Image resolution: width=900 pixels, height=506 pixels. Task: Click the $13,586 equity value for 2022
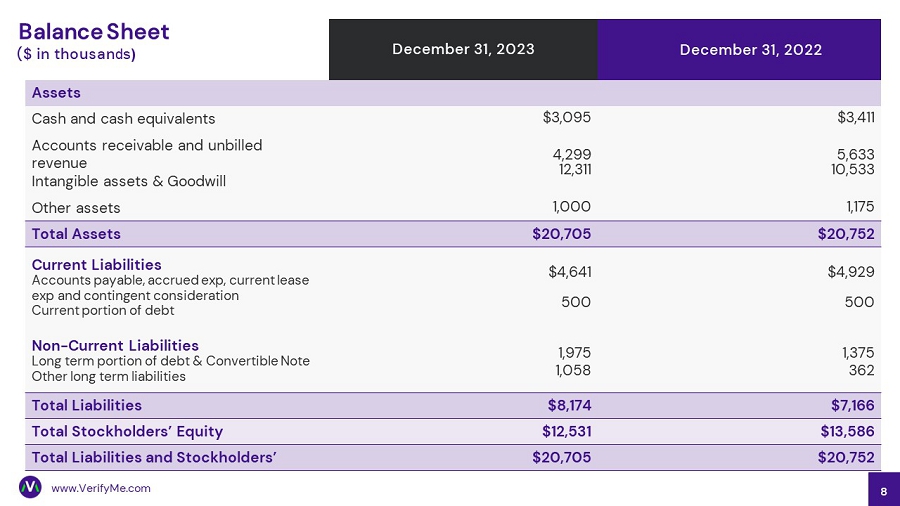tap(846, 431)
